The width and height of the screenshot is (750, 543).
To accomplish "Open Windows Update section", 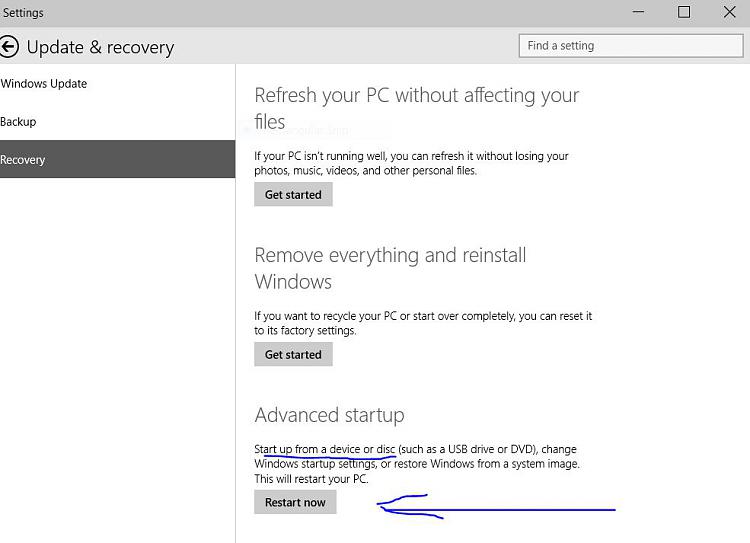I will point(44,84).
